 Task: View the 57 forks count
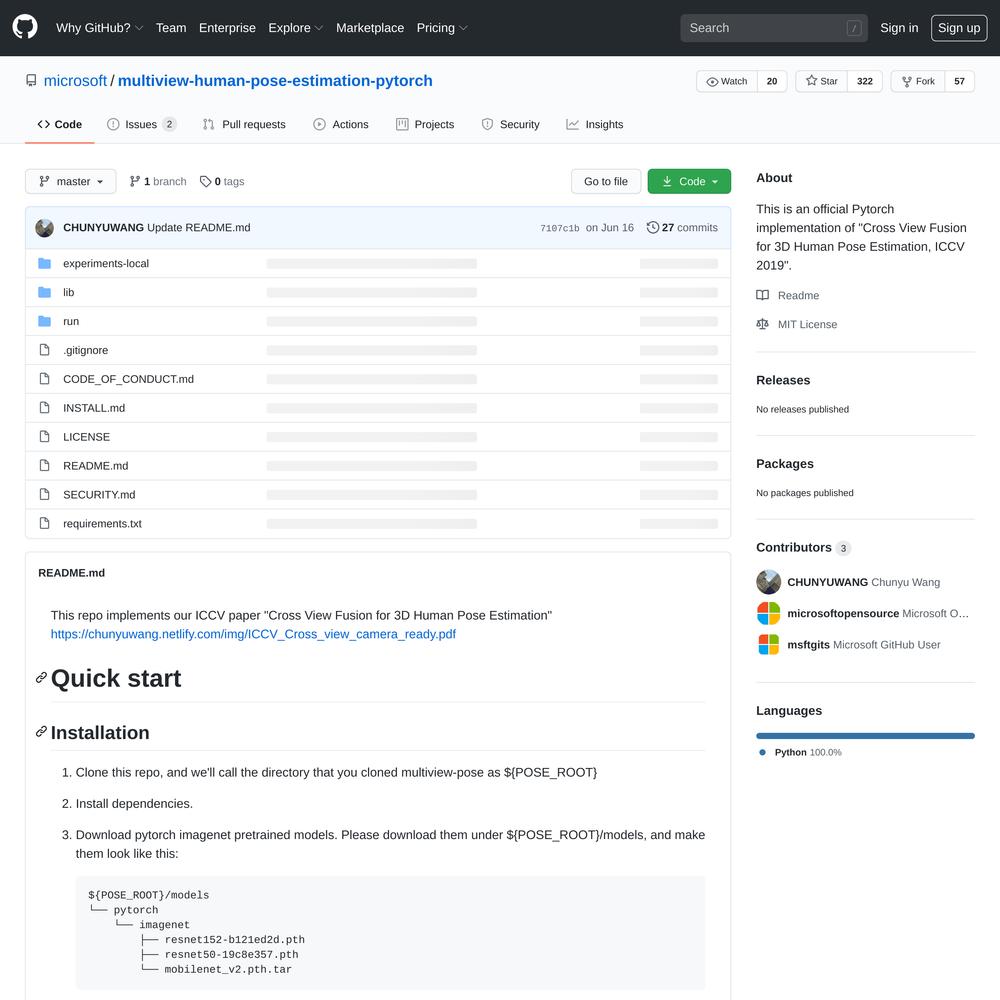[959, 82]
